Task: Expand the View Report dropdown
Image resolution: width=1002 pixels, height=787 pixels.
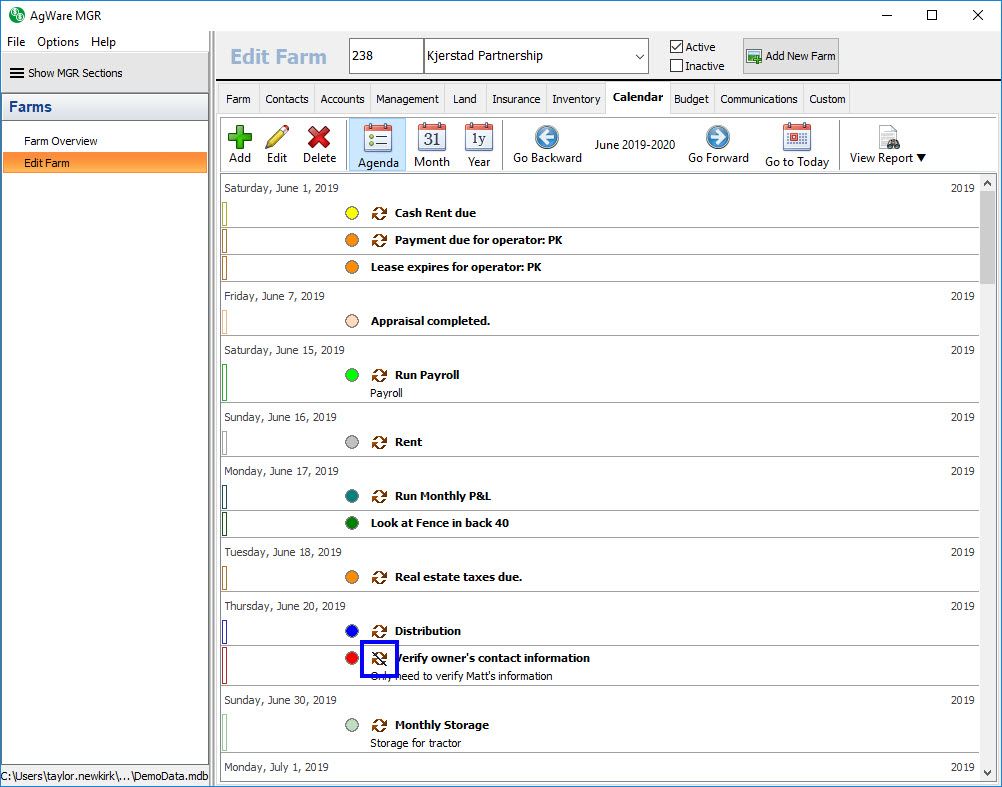Action: point(887,145)
